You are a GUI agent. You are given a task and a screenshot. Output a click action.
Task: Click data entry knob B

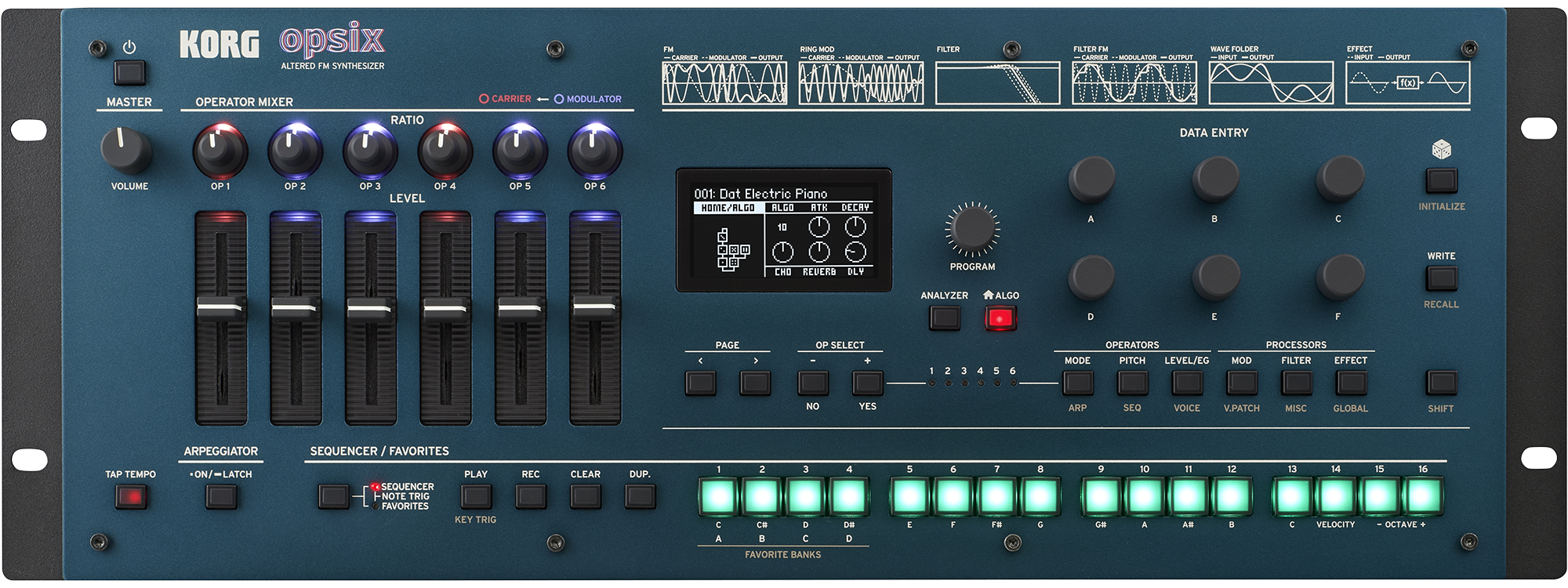pyautogui.click(x=1215, y=179)
